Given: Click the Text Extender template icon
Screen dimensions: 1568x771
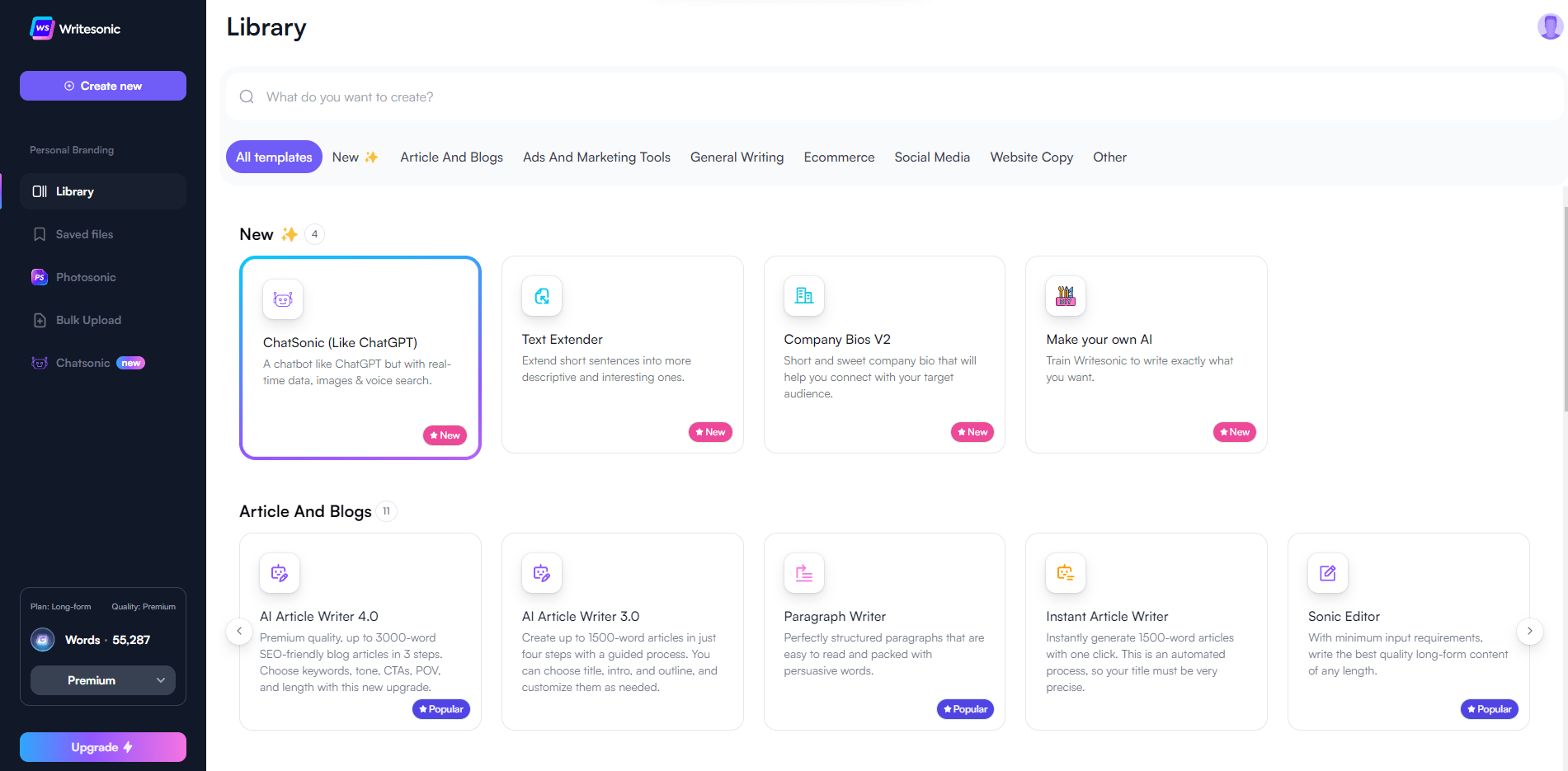Looking at the screenshot, I should (x=542, y=296).
